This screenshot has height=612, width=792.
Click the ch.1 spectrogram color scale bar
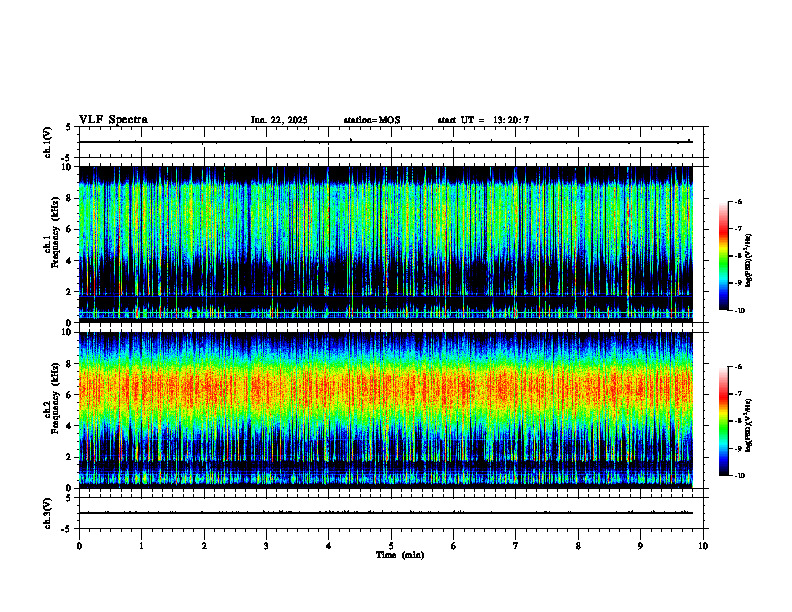(723, 256)
